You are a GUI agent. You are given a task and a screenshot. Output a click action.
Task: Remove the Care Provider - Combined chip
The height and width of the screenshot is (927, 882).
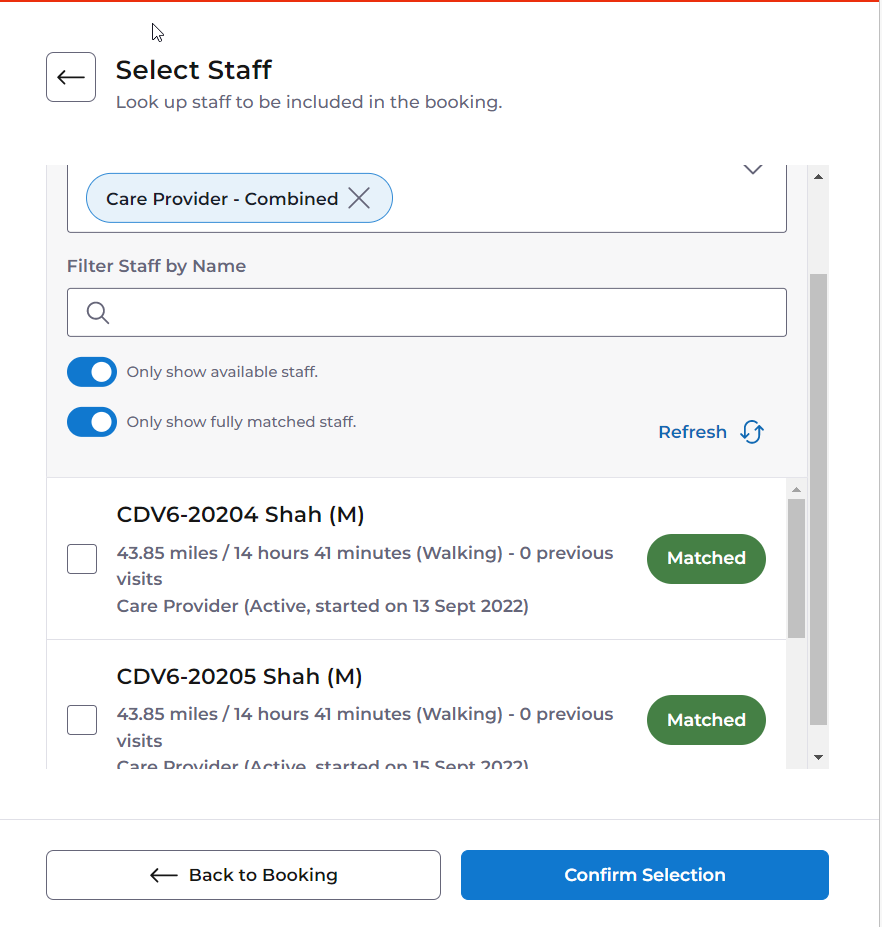point(359,198)
